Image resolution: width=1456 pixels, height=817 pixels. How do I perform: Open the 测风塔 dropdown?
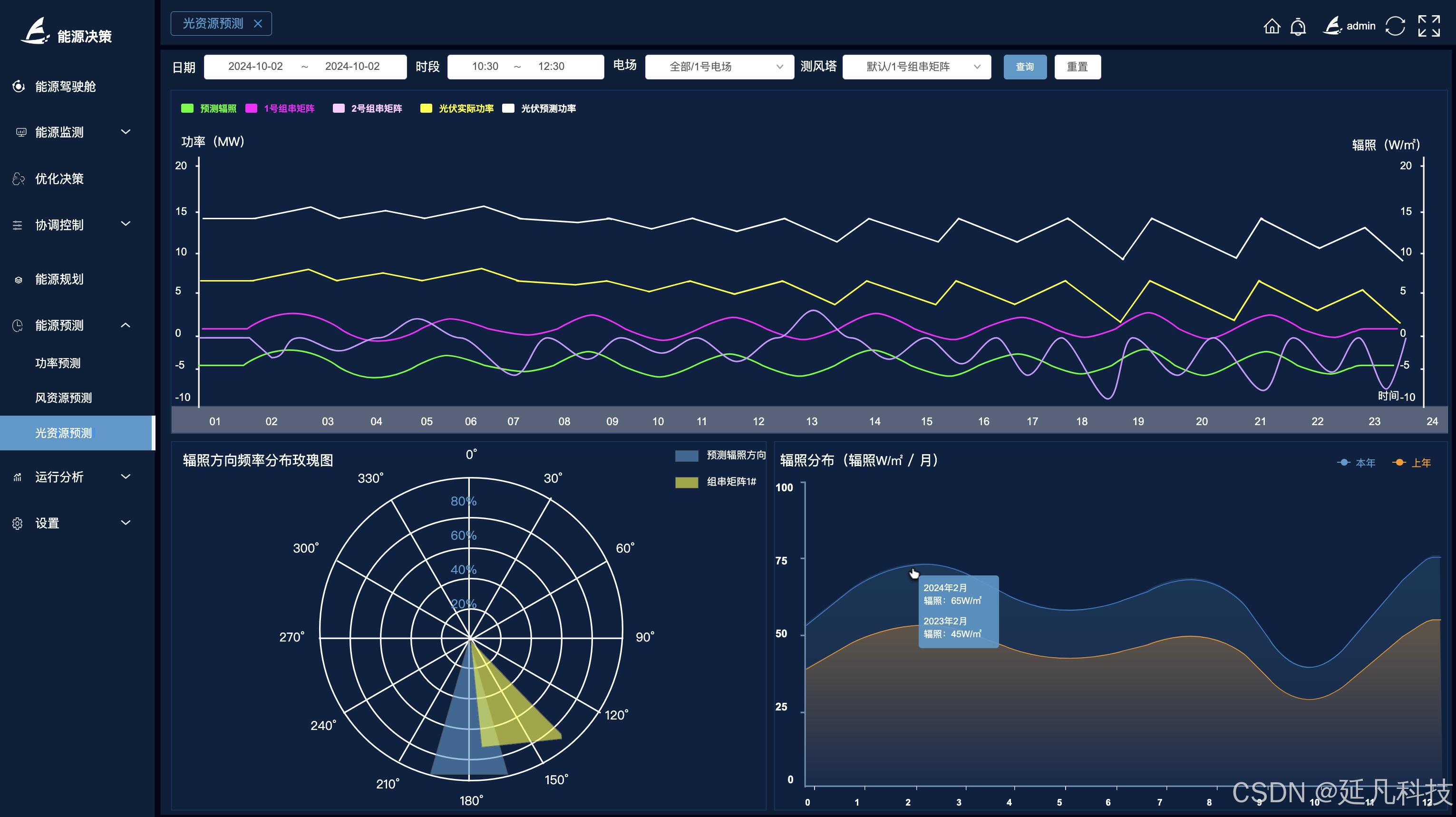click(916, 67)
